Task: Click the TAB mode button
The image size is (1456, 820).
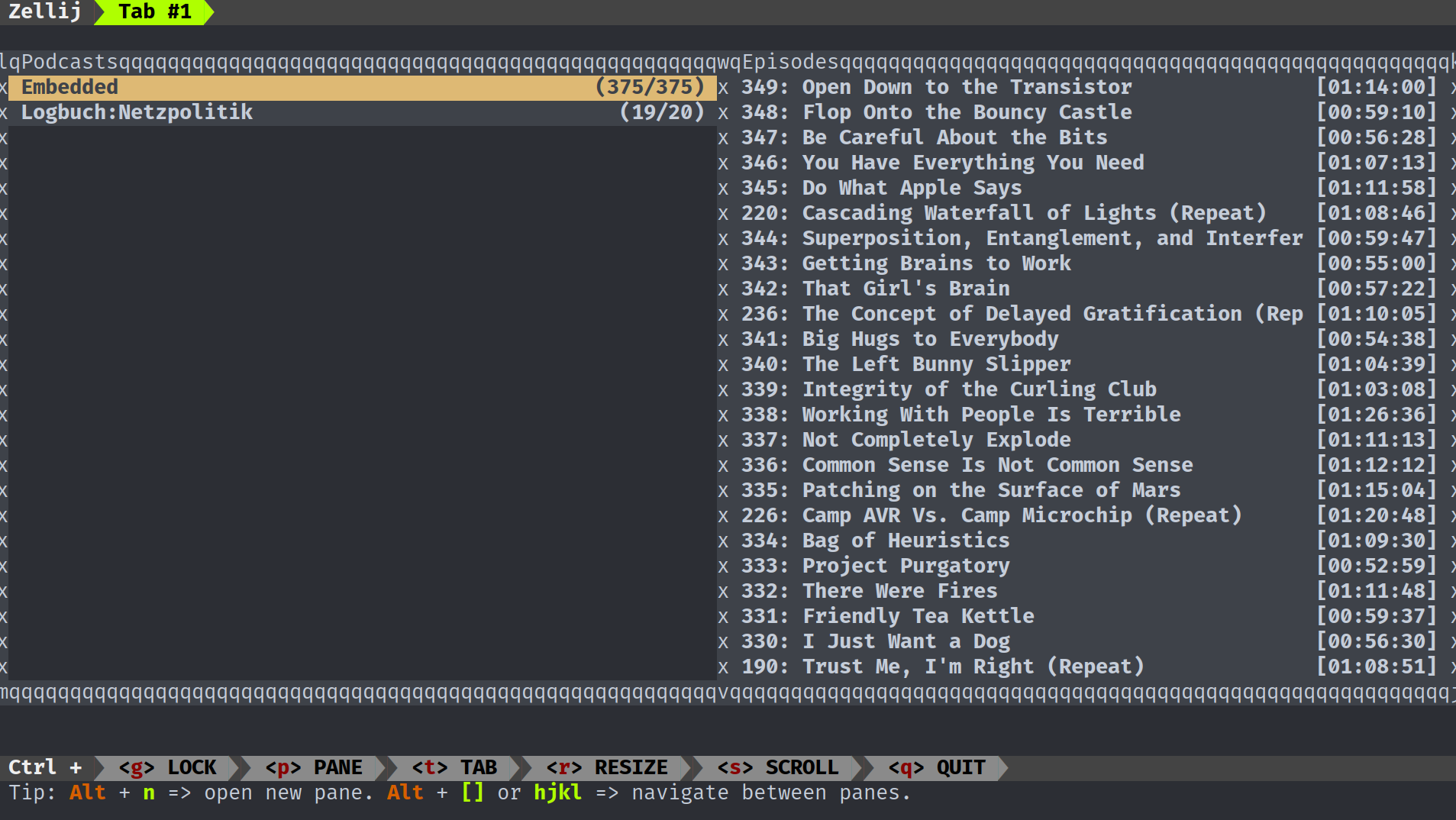Action: point(454,767)
